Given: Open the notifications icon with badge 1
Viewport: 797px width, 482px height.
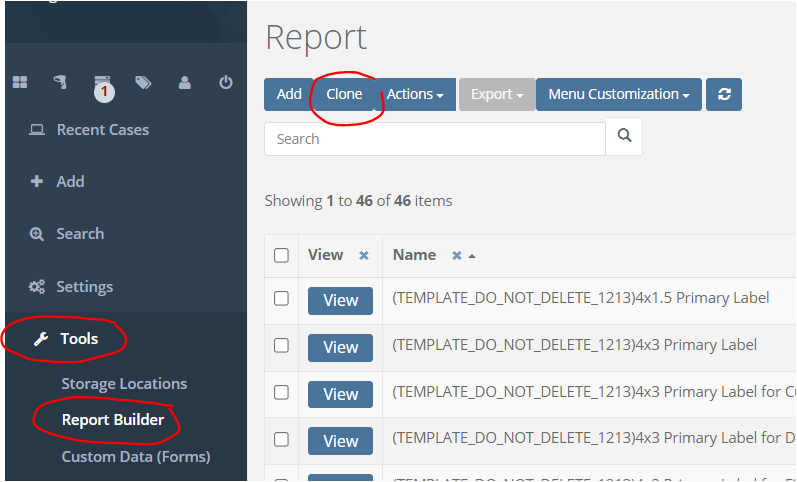Looking at the screenshot, I should pyautogui.click(x=102, y=84).
